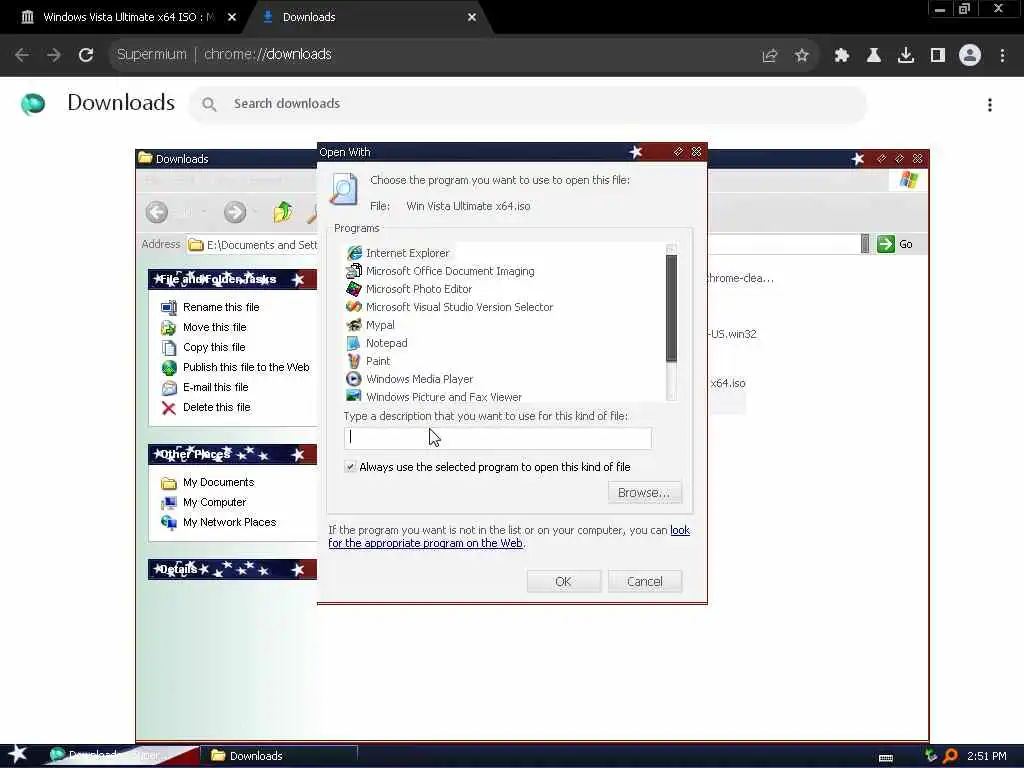Open browser Extensions puzzle icon
Image resolution: width=1024 pixels, height=768 pixels.
click(842, 56)
